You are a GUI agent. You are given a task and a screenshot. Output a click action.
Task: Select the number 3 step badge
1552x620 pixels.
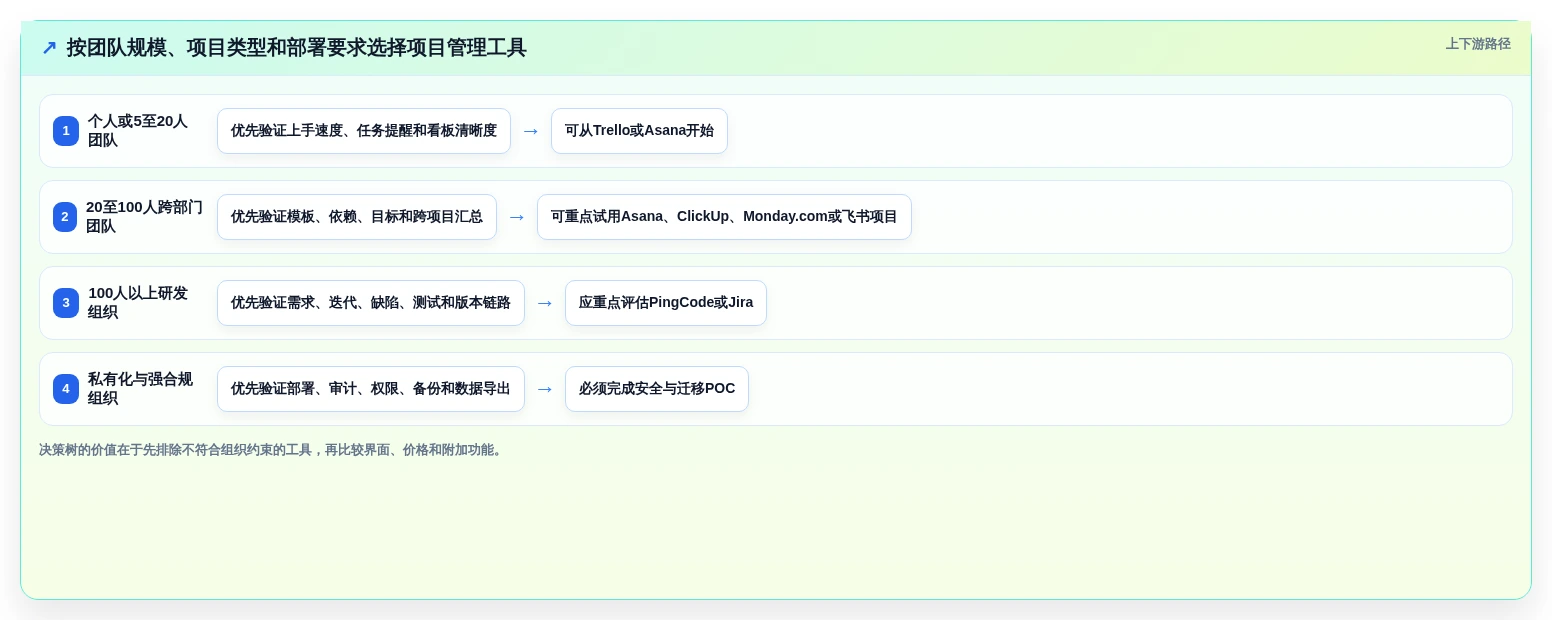tap(66, 303)
